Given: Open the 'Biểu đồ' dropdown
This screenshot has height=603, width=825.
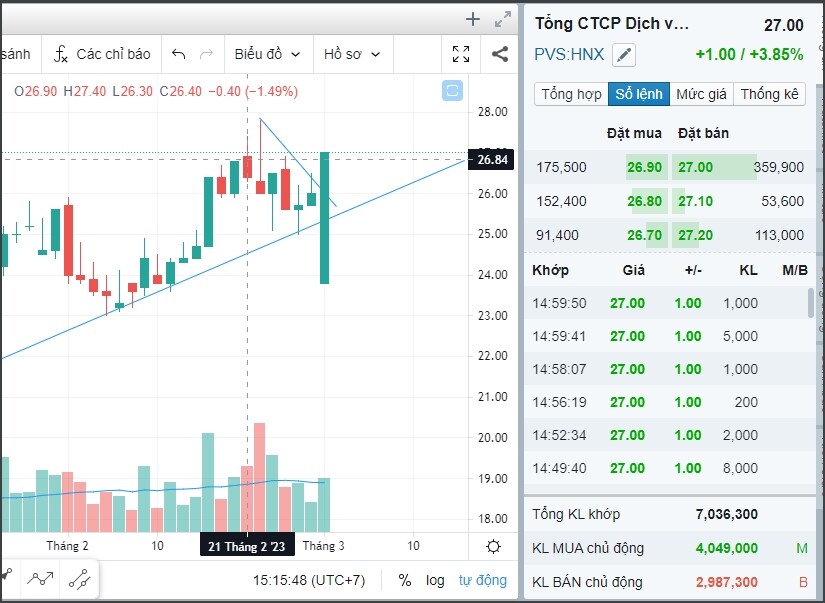Looking at the screenshot, I should tap(267, 54).
